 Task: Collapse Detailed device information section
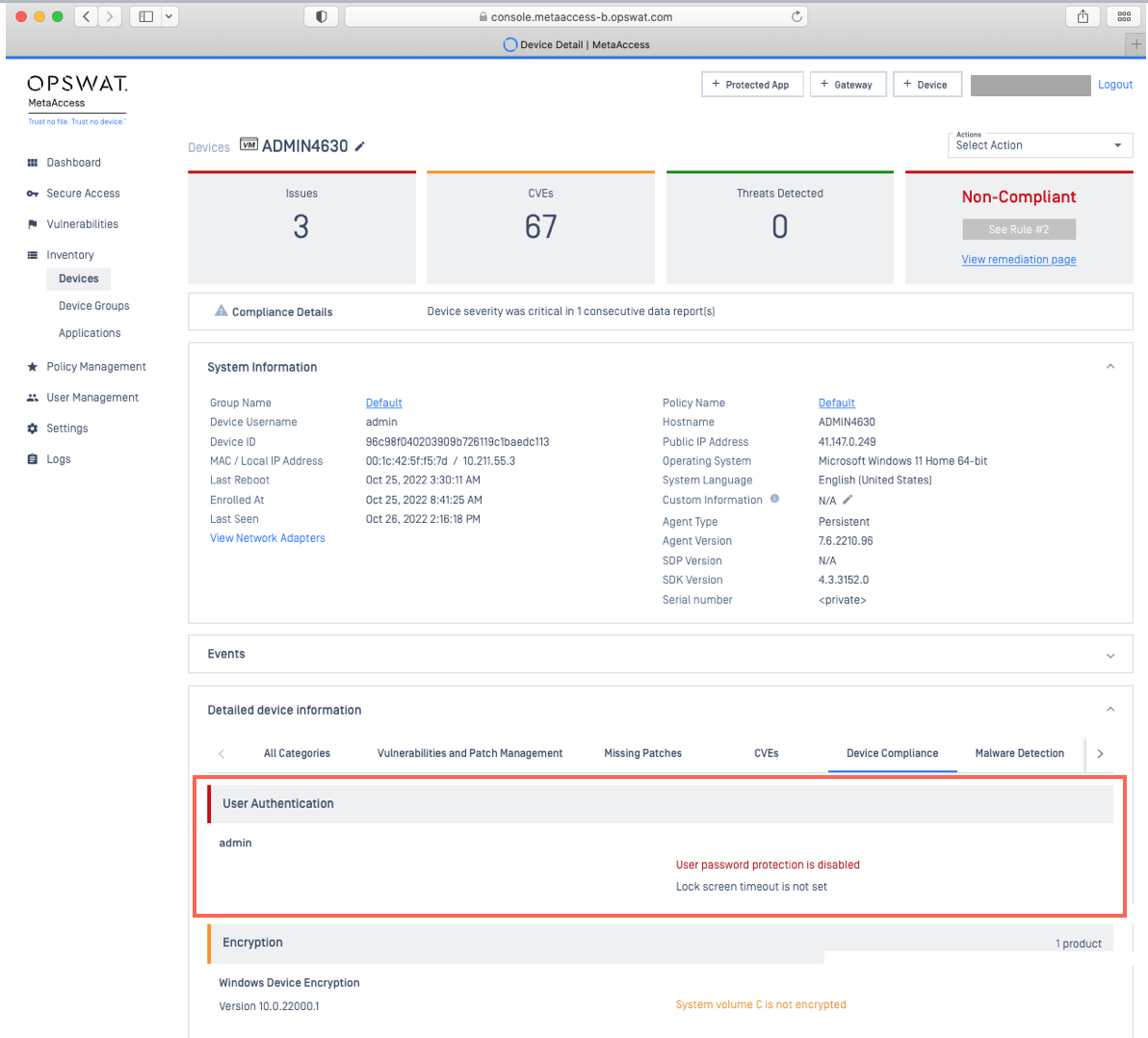[x=1110, y=710]
